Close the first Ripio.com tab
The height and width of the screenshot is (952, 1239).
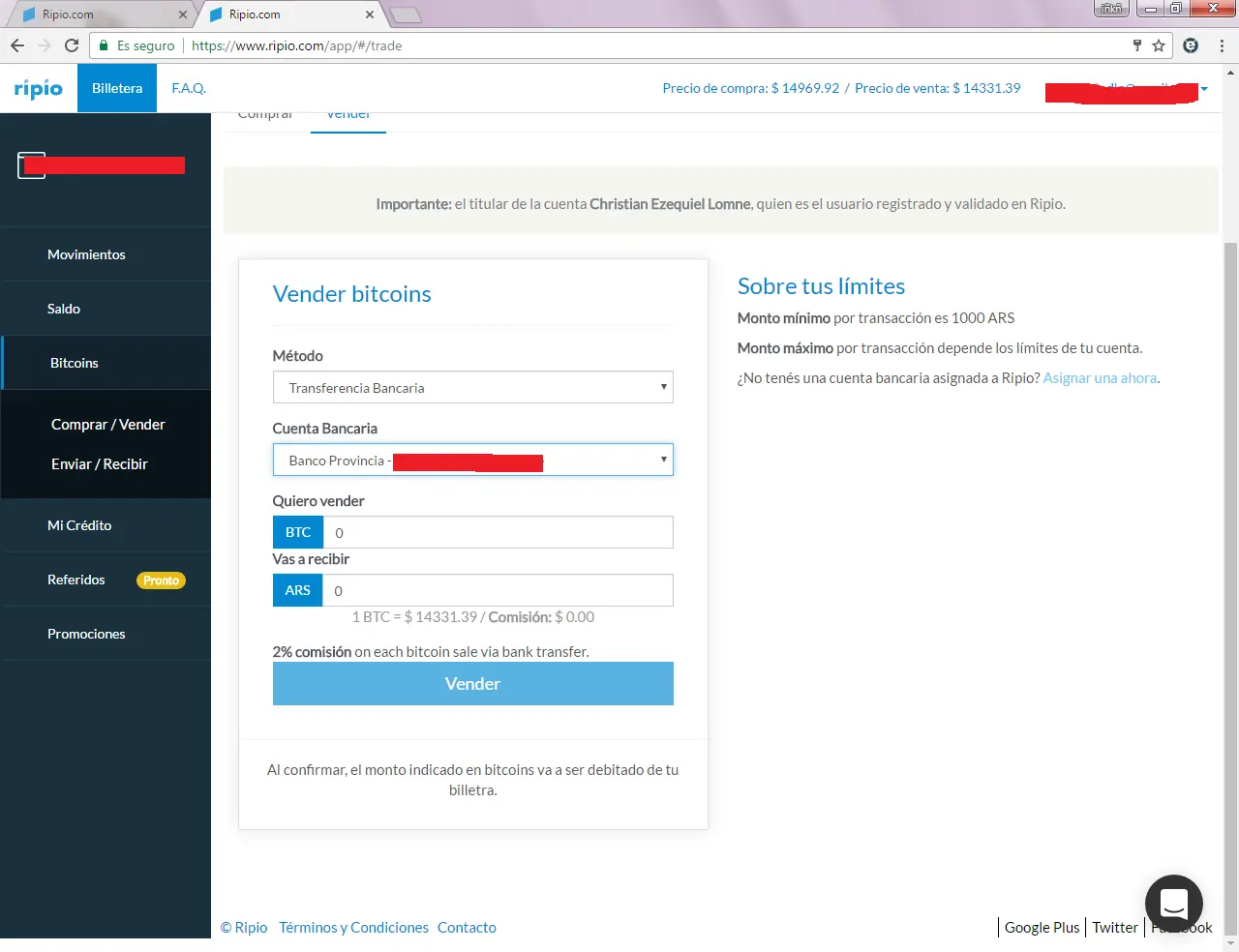coord(183,15)
